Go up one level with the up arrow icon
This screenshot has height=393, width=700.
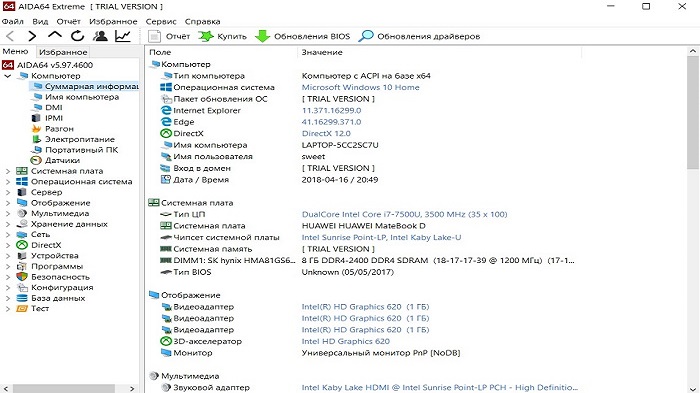[54, 35]
